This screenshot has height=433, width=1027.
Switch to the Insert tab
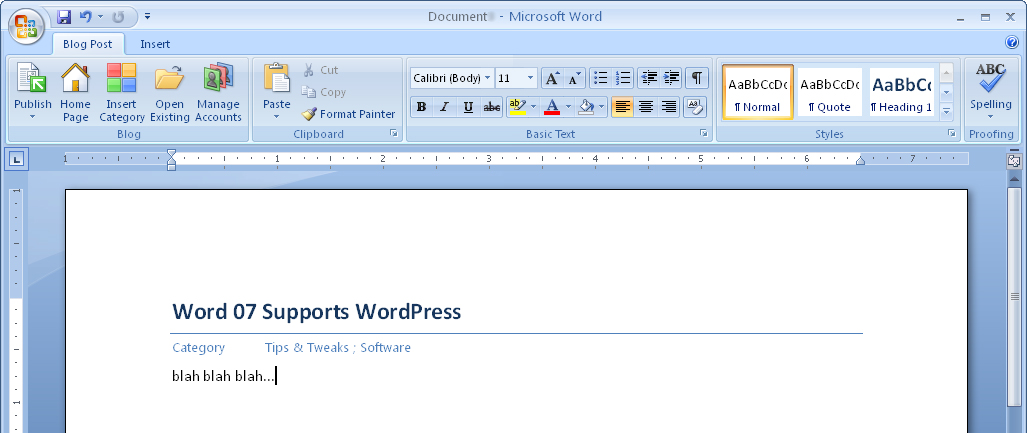155,44
